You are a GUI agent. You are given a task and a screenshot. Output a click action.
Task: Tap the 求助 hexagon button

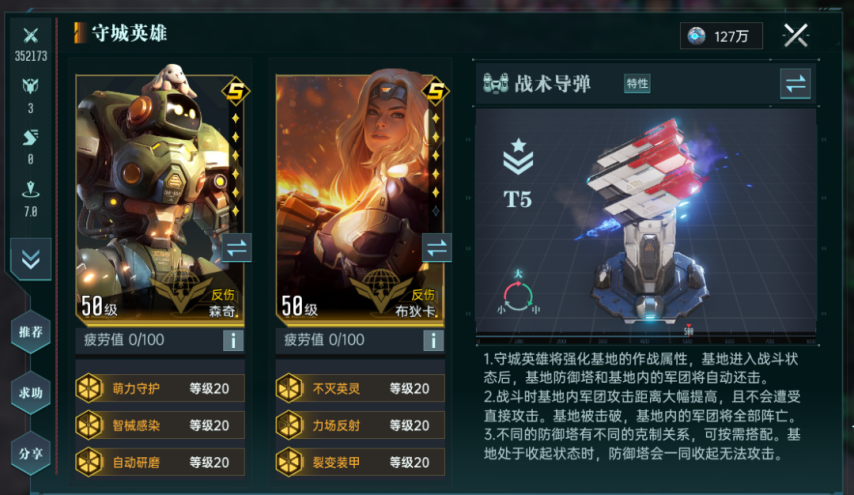pos(30,393)
